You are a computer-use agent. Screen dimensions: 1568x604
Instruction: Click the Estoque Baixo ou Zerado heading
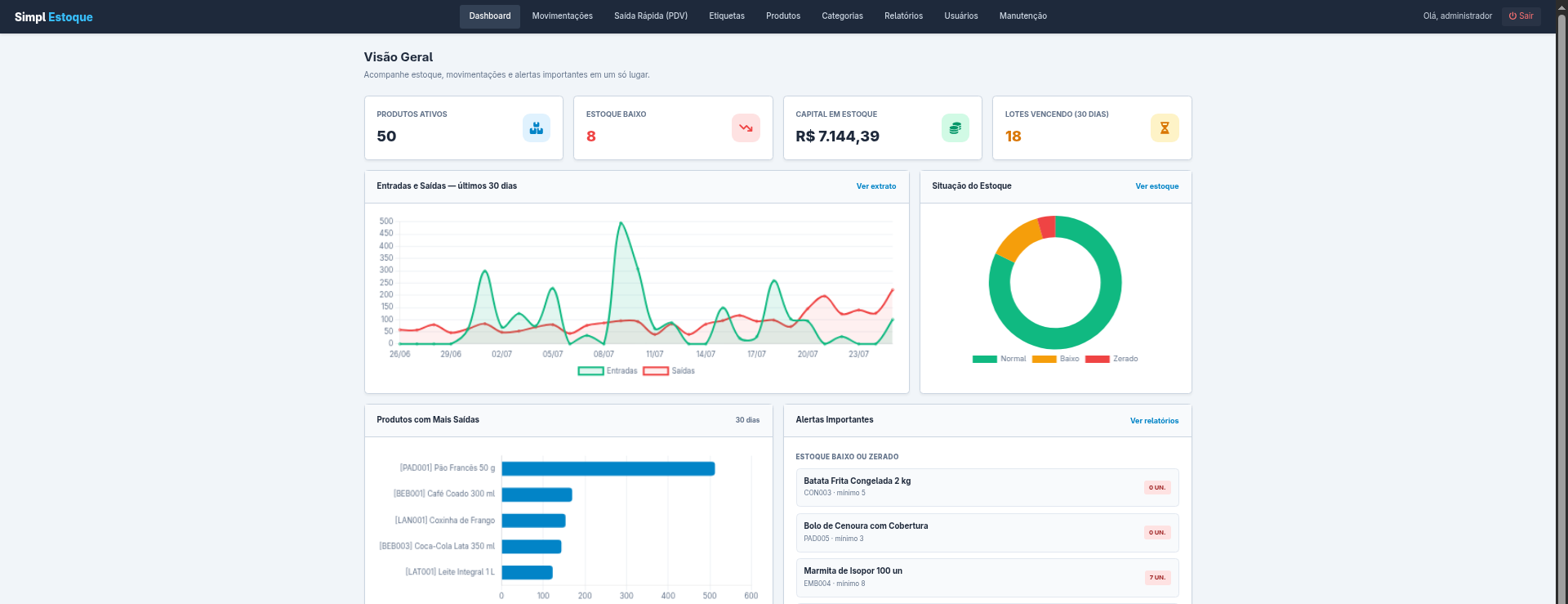847,457
